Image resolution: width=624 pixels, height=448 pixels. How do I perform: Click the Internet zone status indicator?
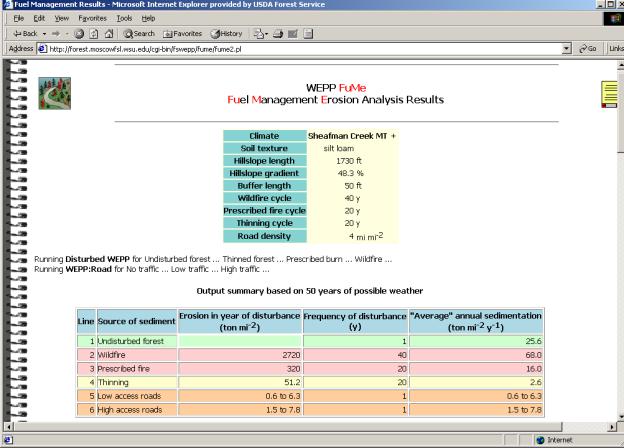(554, 440)
